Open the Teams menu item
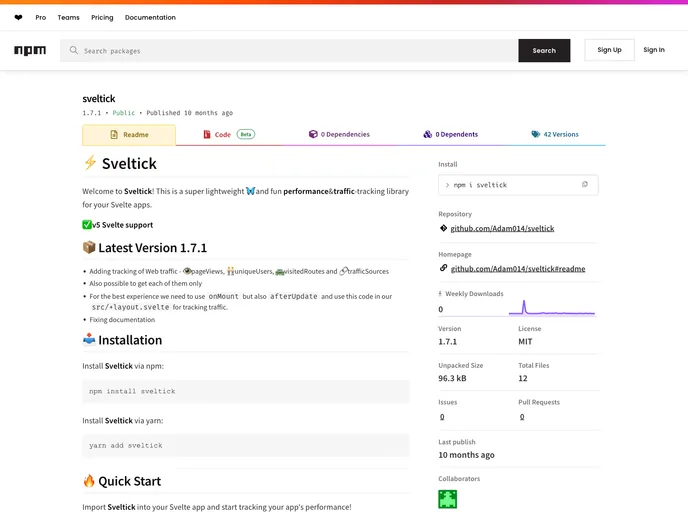This screenshot has height=512, width=688. tap(68, 18)
